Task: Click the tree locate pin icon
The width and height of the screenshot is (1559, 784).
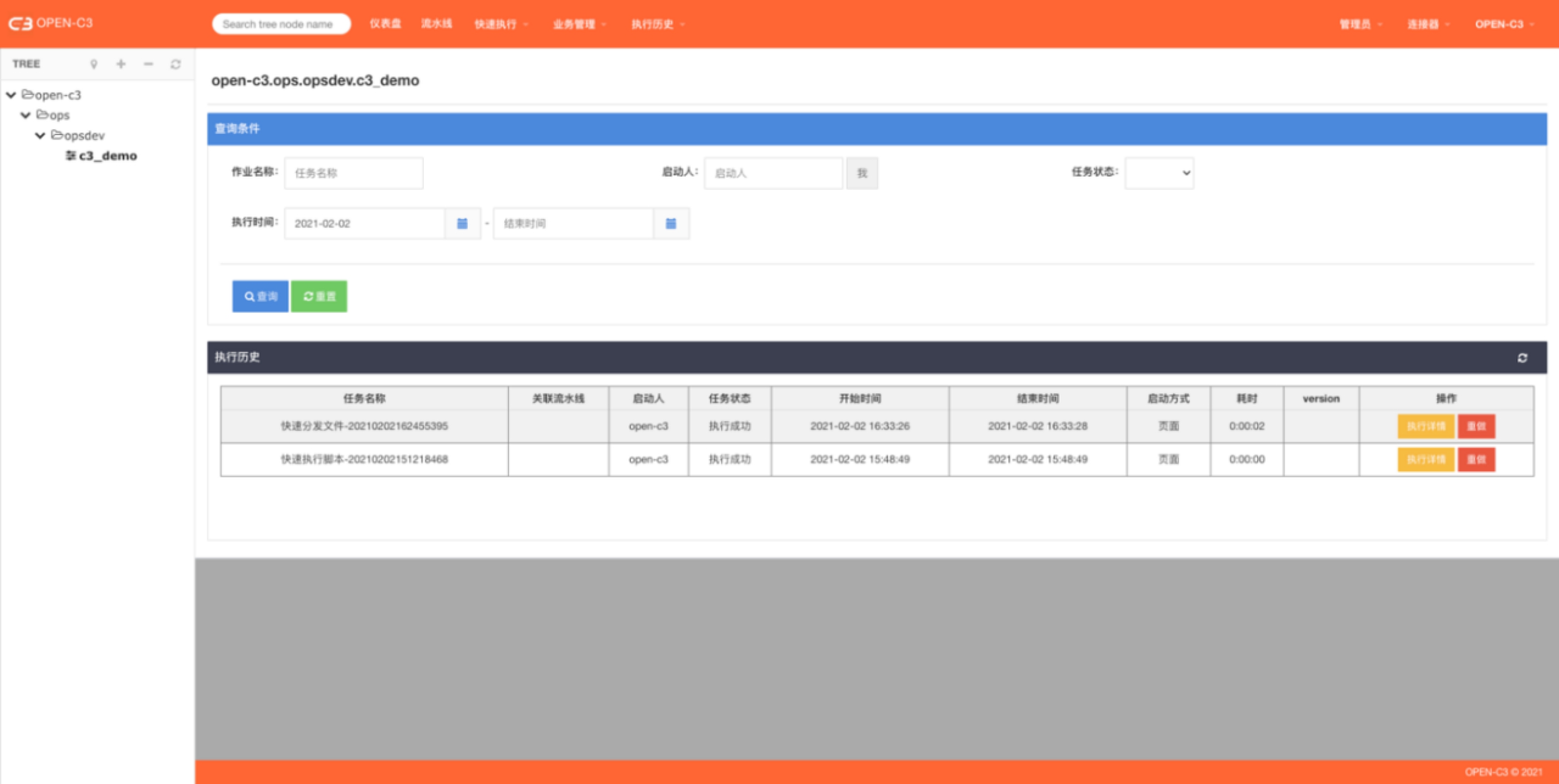Action: coord(94,64)
